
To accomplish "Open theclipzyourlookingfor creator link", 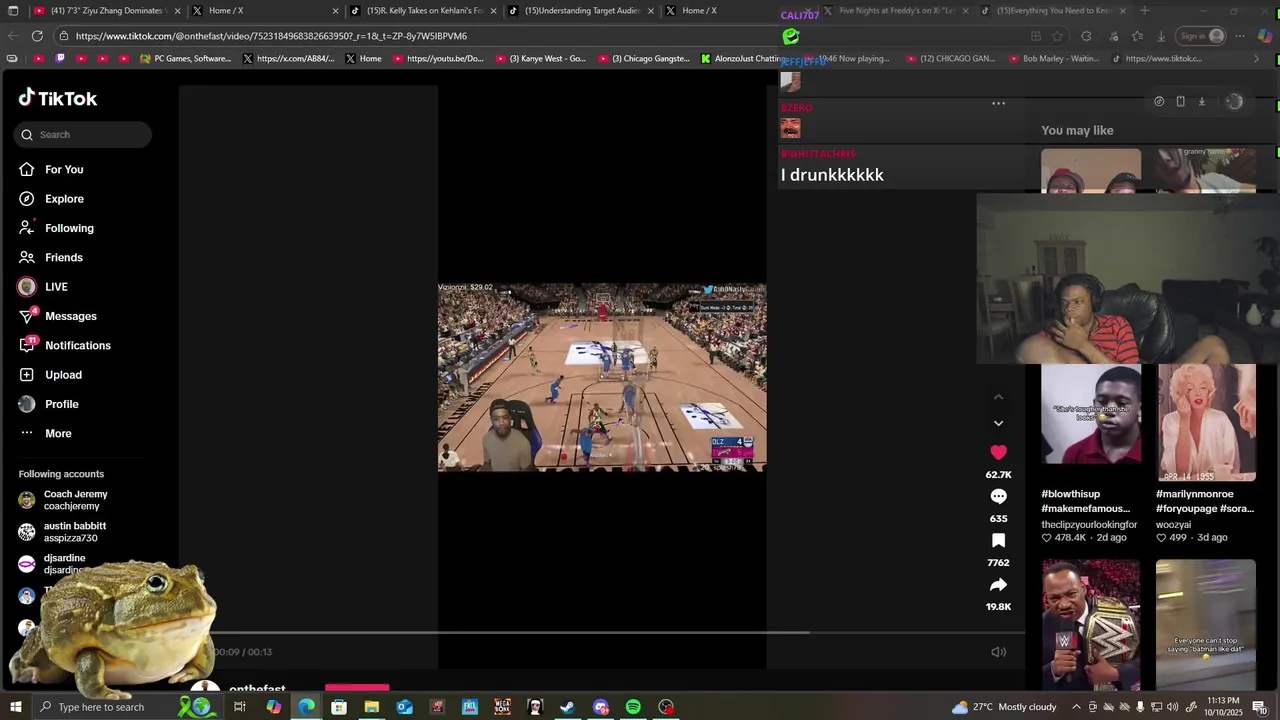I will [x=1089, y=525].
